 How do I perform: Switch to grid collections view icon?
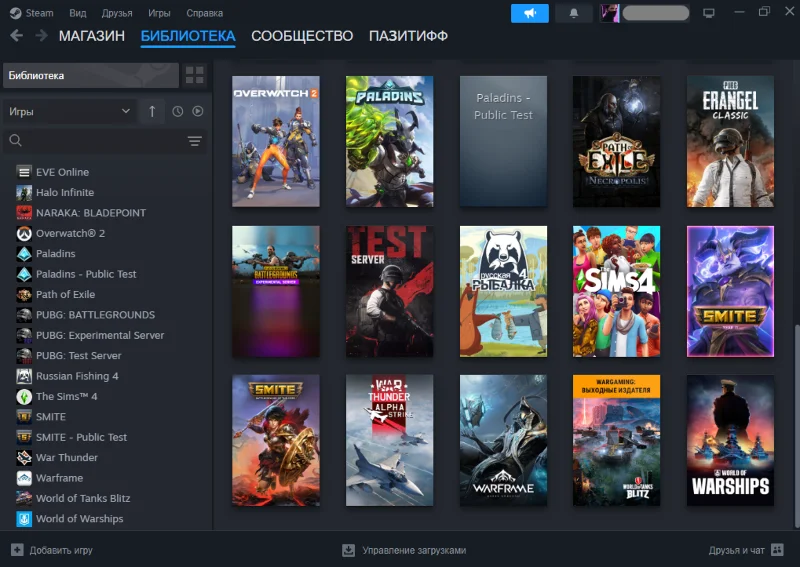[194, 75]
